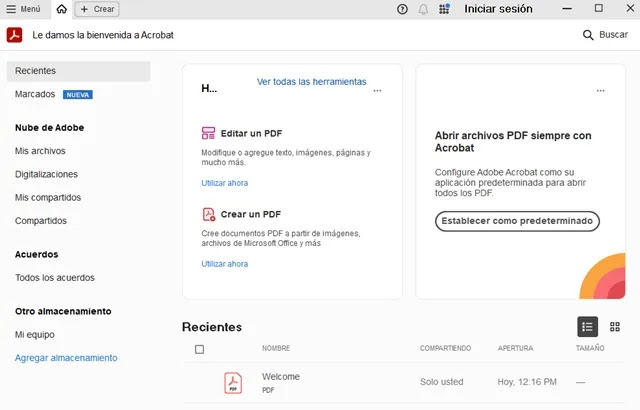640x410 pixels.
Task: Click the NUEVA badge next to Marcados
Action: click(78, 95)
